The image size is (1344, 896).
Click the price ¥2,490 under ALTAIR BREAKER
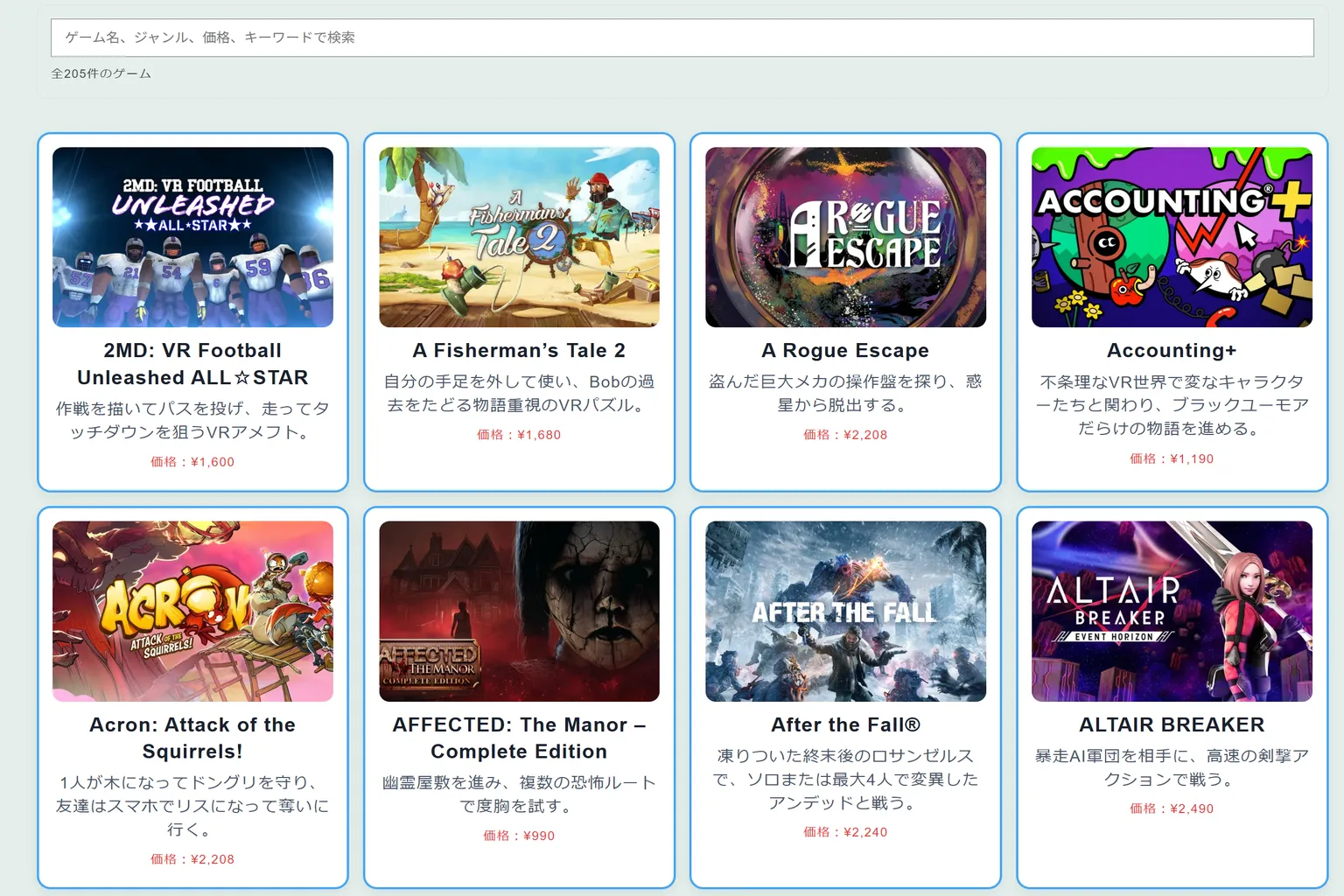1172,808
